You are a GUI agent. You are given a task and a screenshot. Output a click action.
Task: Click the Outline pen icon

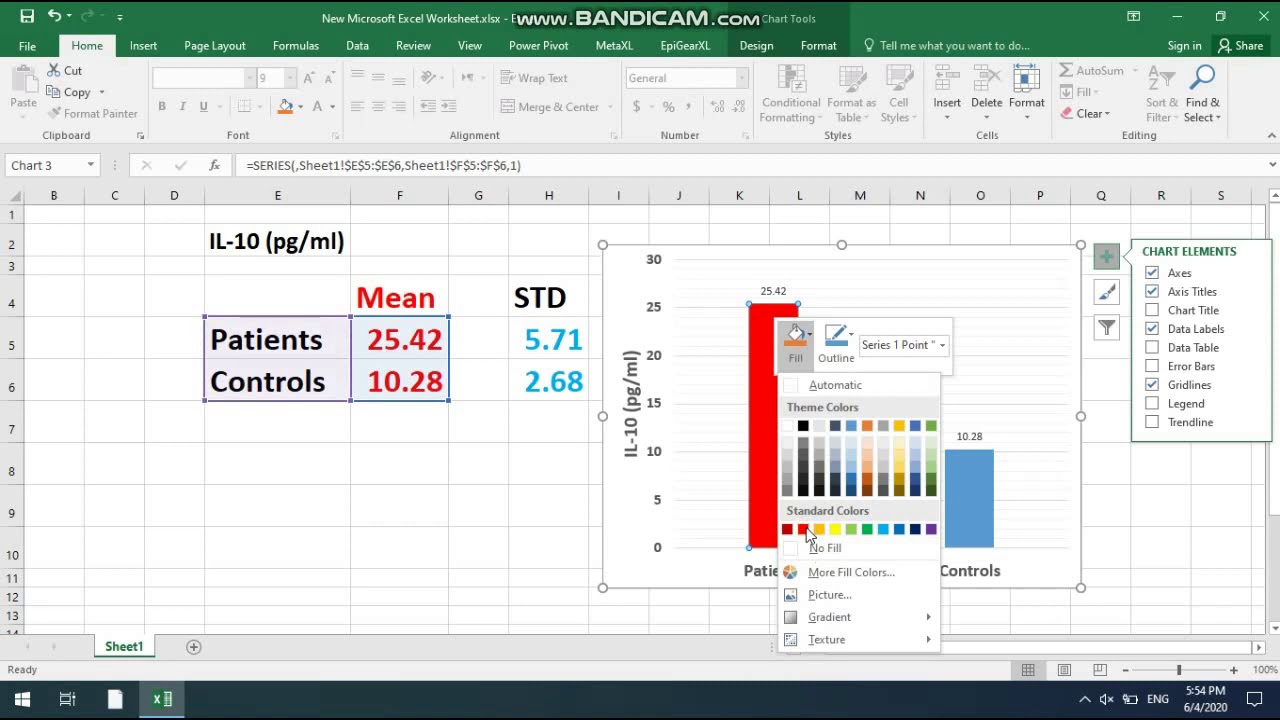tap(836, 335)
